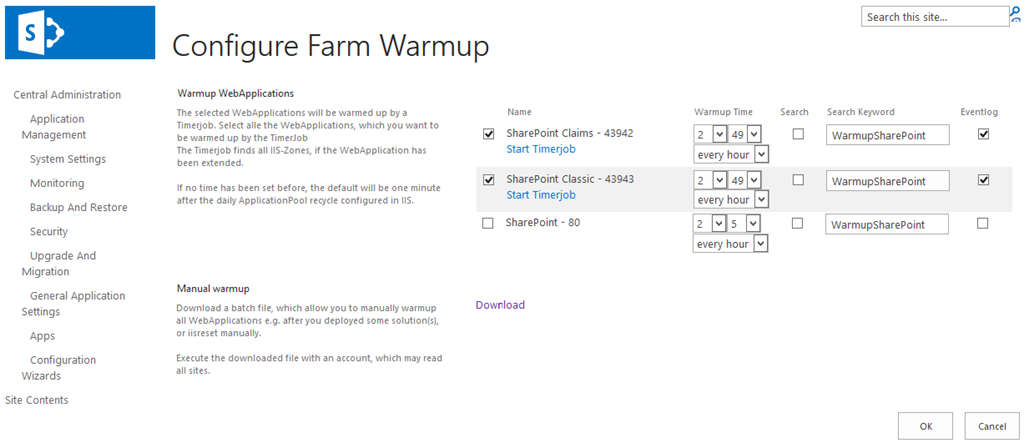Enable Search for SharePoint - 80
The height and width of the screenshot is (443, 1024).
pyautogui.click(x=797, y=223)
